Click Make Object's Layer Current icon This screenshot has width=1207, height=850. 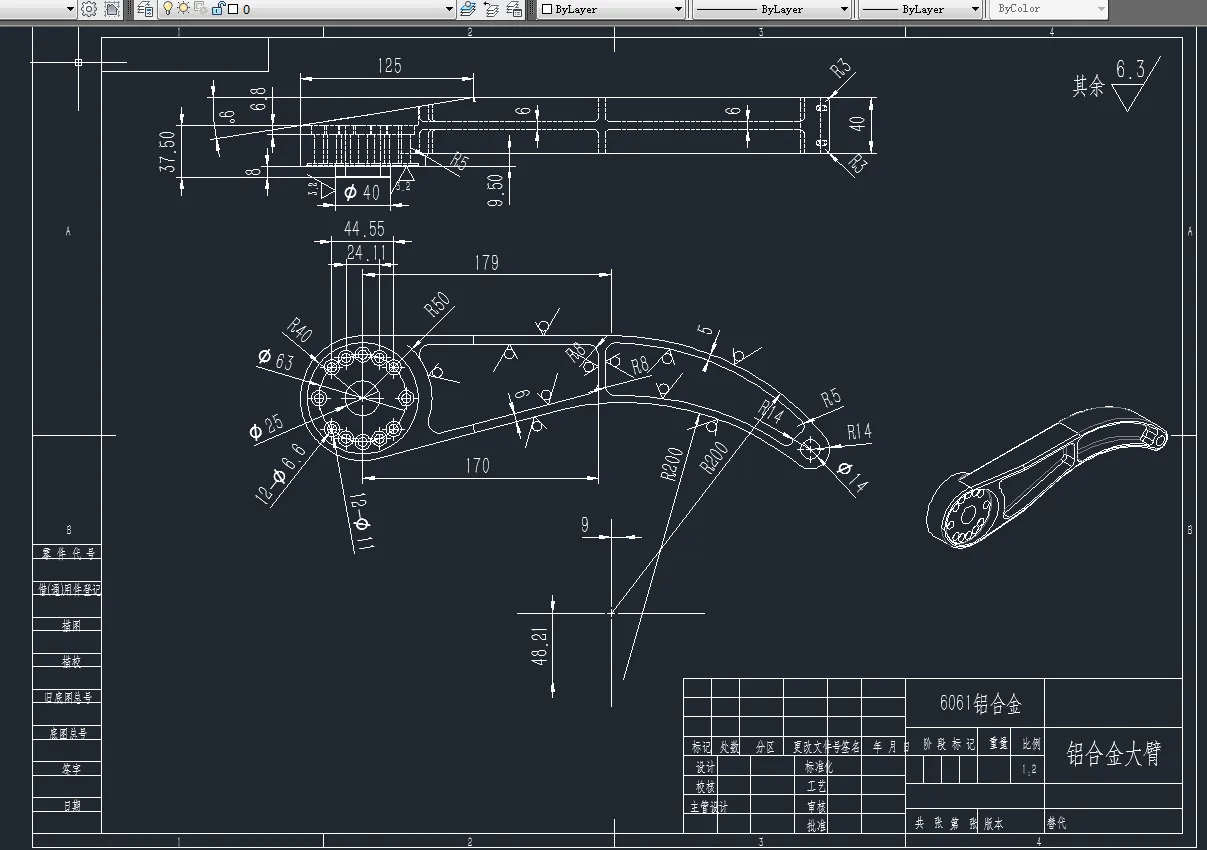(468, 9)
